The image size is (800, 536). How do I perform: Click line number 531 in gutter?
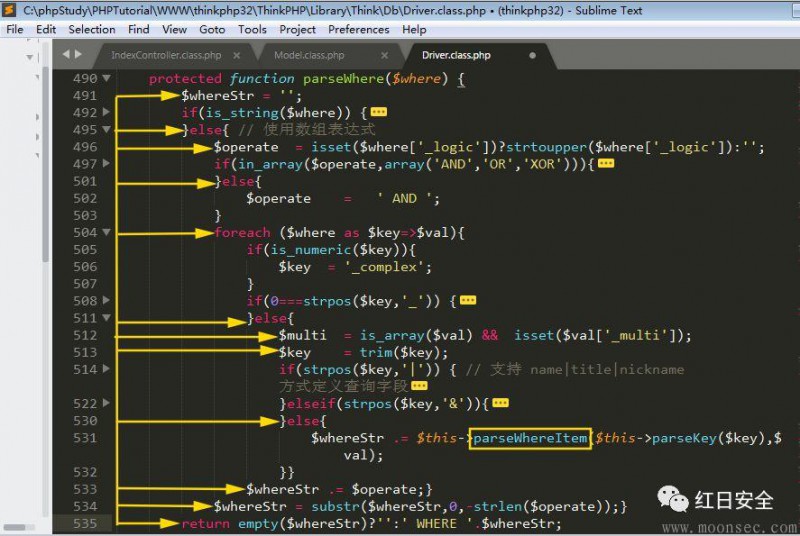pos(85,438)
